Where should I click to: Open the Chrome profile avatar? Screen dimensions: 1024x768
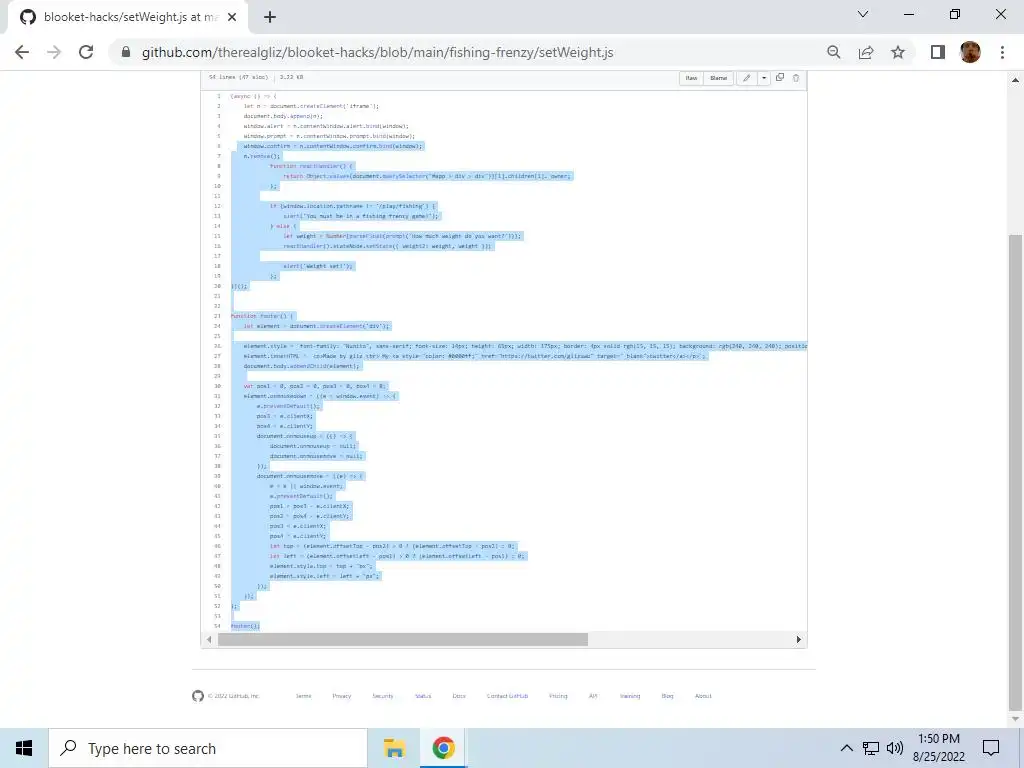[970, 52]
